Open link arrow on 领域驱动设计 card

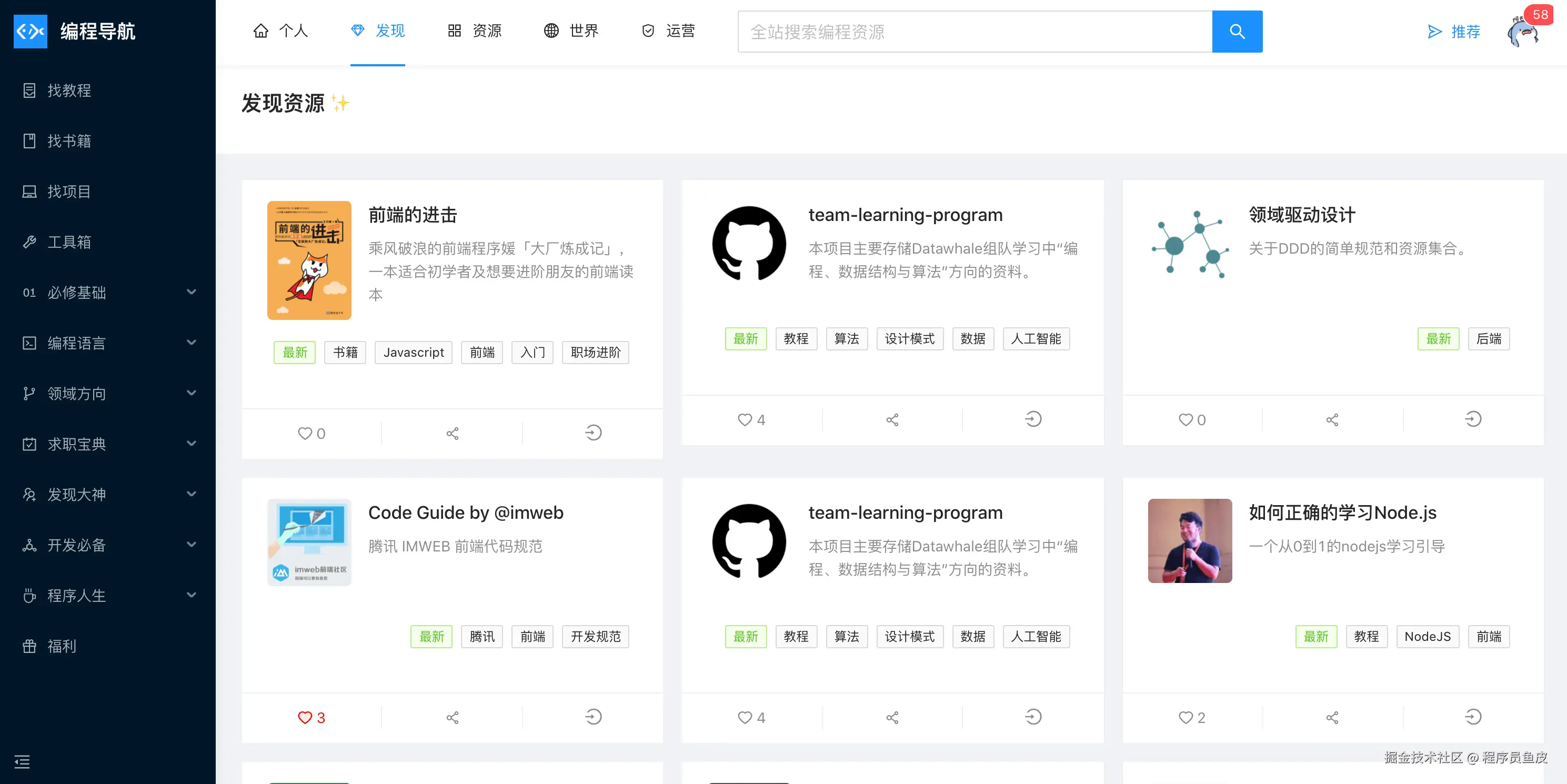[1473, 419]
